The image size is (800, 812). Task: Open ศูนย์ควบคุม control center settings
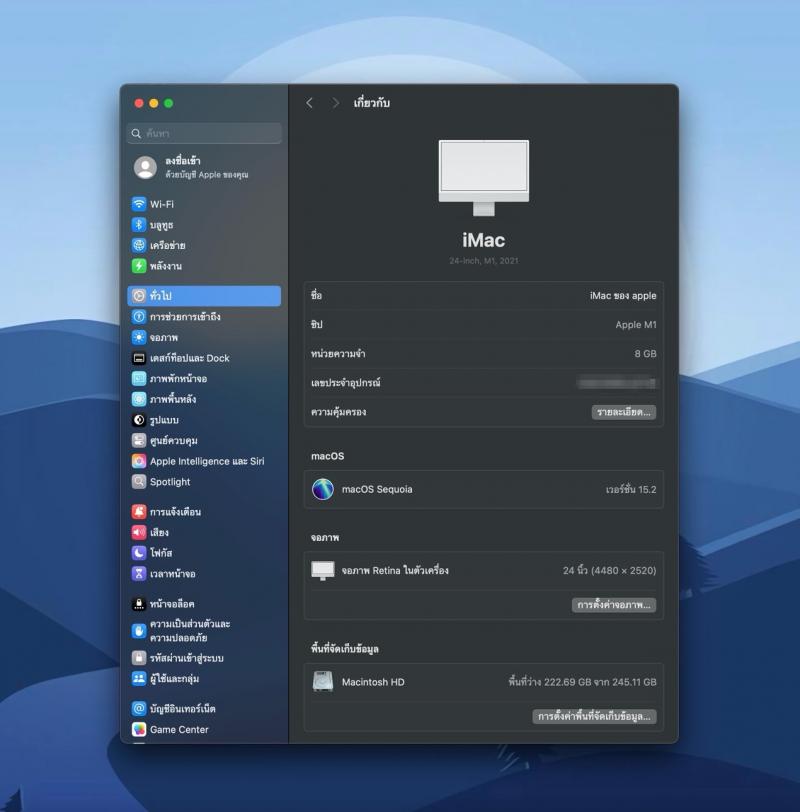[x=173, y=440]
